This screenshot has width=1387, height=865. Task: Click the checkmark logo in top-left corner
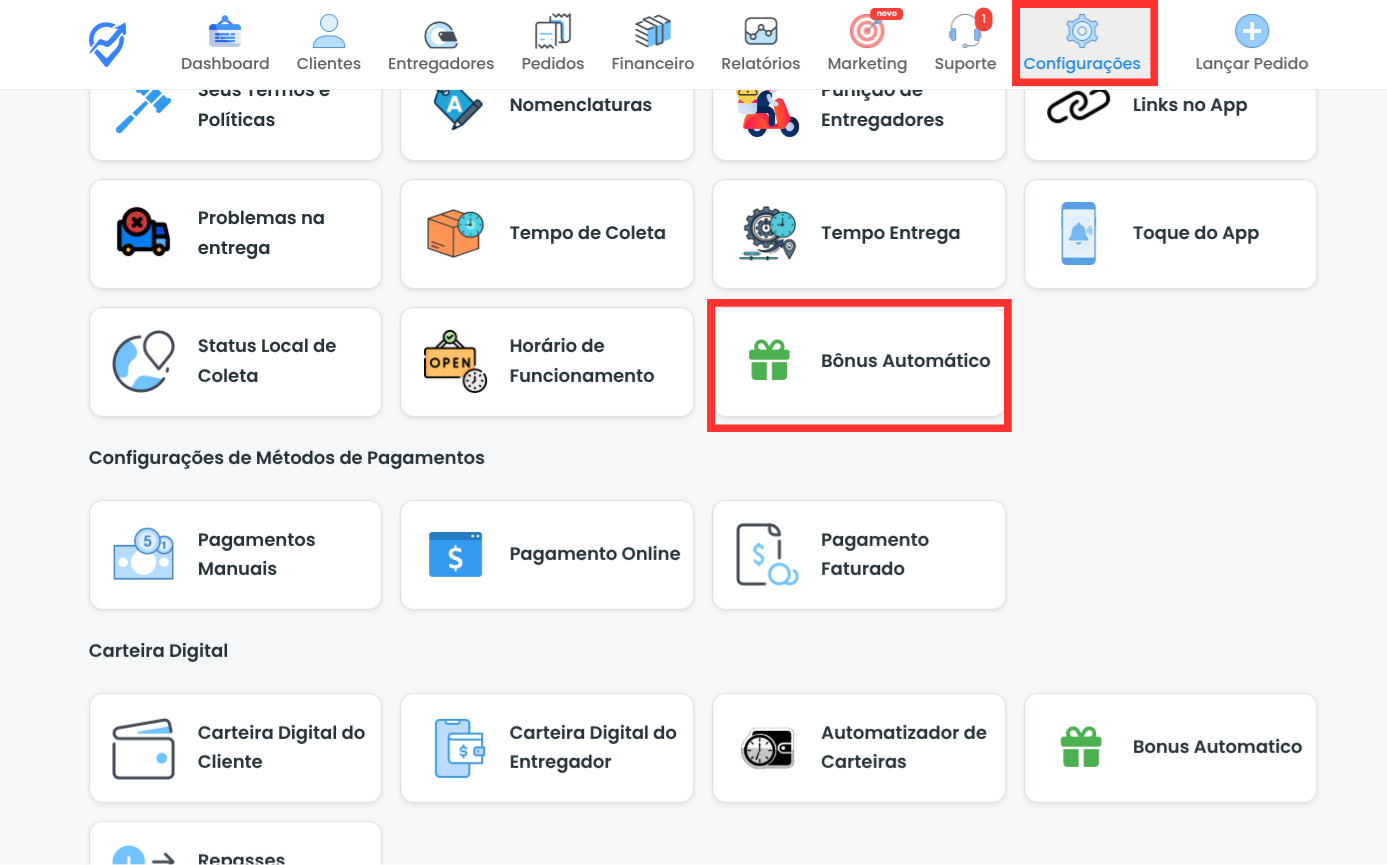tap(106, 42)
